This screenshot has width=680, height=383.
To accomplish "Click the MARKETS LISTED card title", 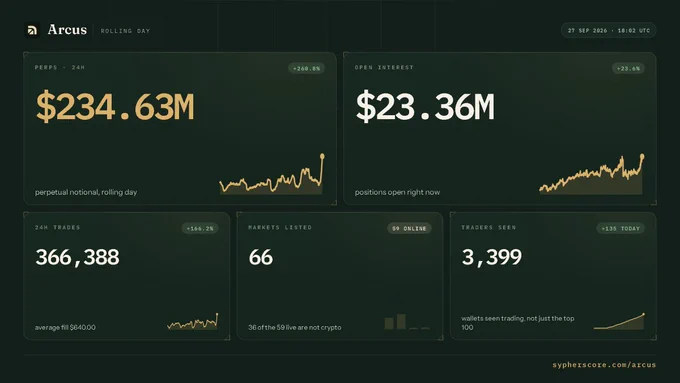I will click(x=280, y=228).
